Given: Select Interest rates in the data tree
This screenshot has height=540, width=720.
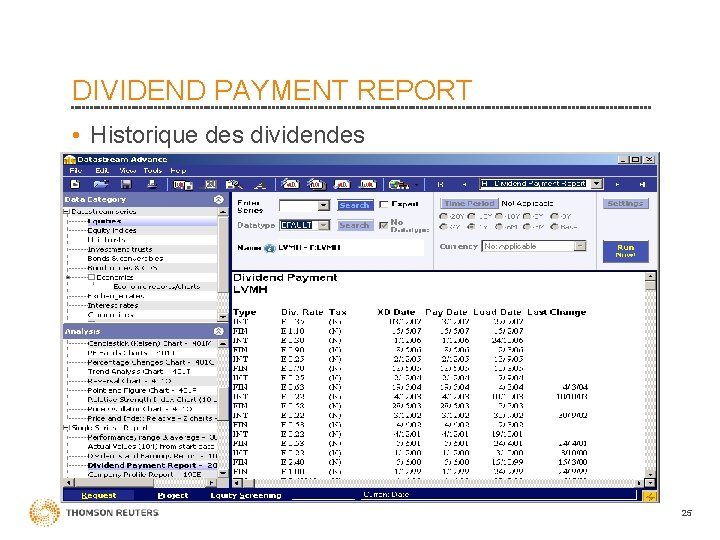Looking at the screenshot, I should 112,305.
